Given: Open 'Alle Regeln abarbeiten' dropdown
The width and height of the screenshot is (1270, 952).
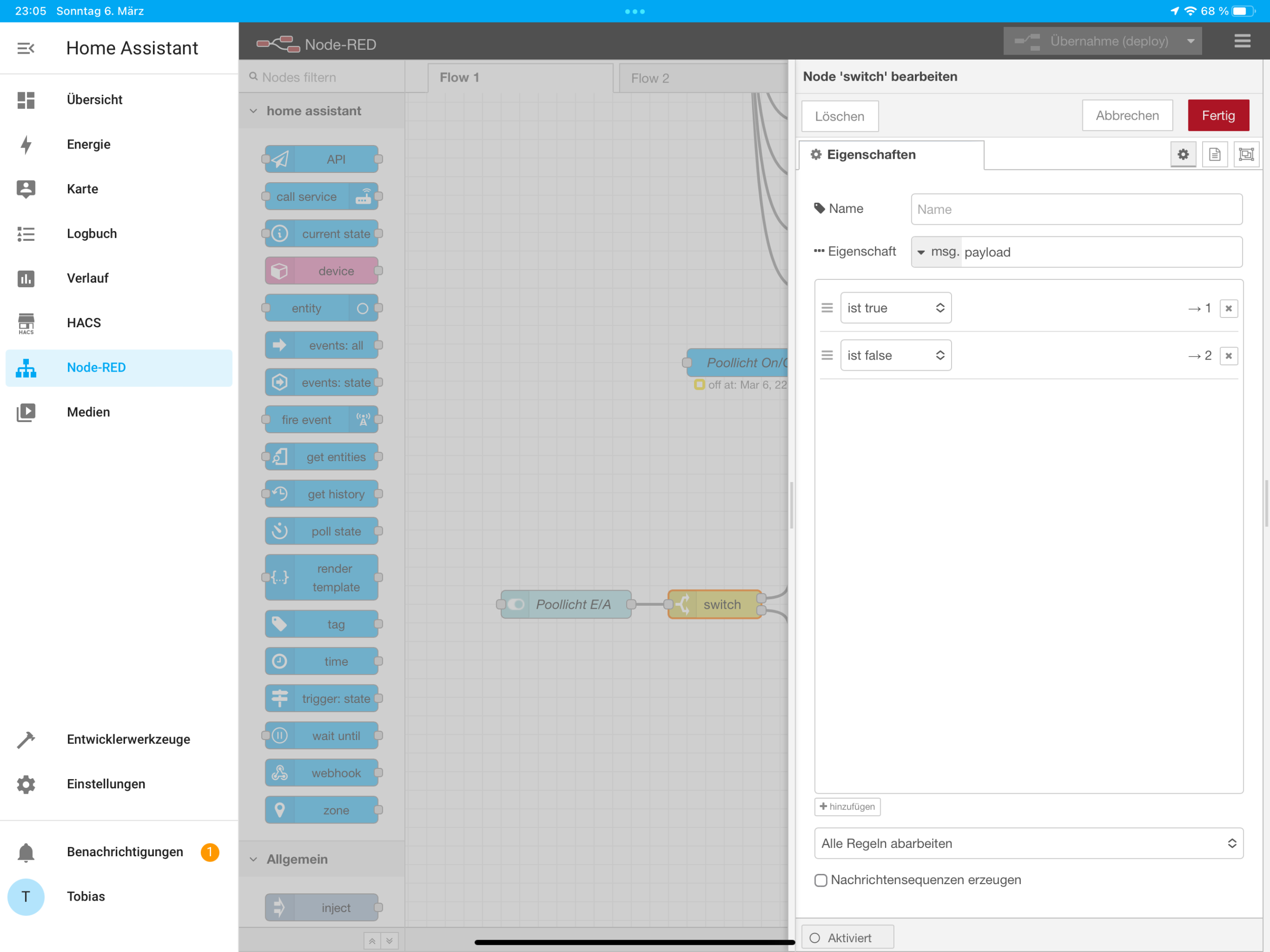Looking at the screenshot, I should pyautogui.click(x=1029, y=844).
